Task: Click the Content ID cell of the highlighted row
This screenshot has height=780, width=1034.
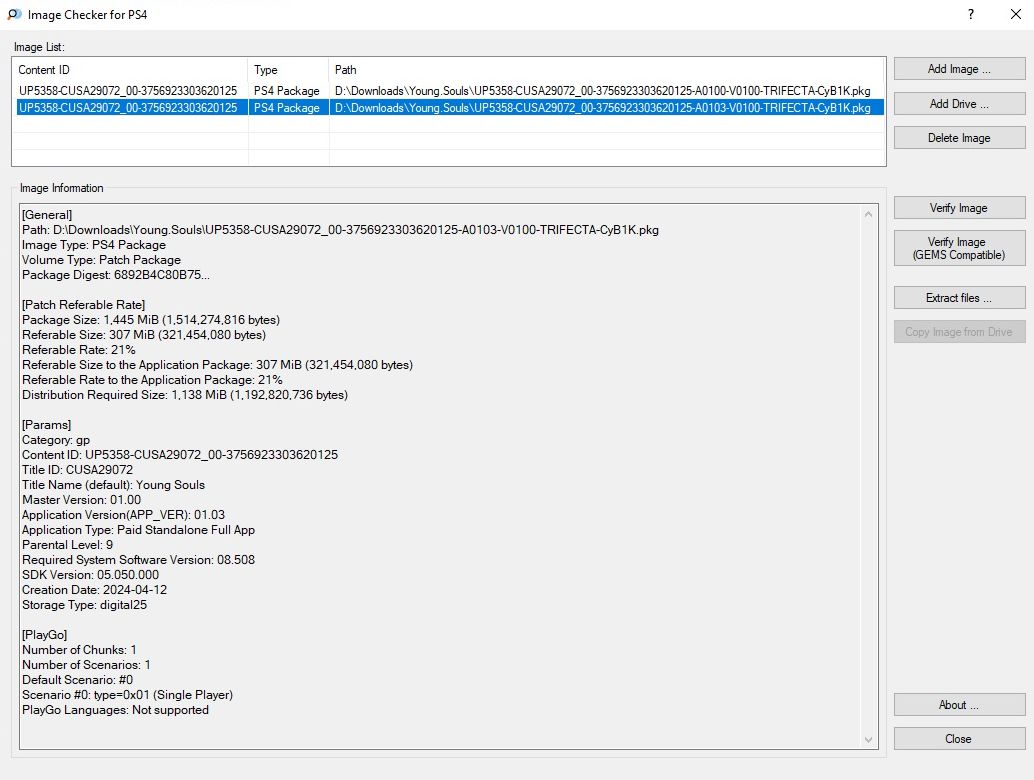Action: 128,107
